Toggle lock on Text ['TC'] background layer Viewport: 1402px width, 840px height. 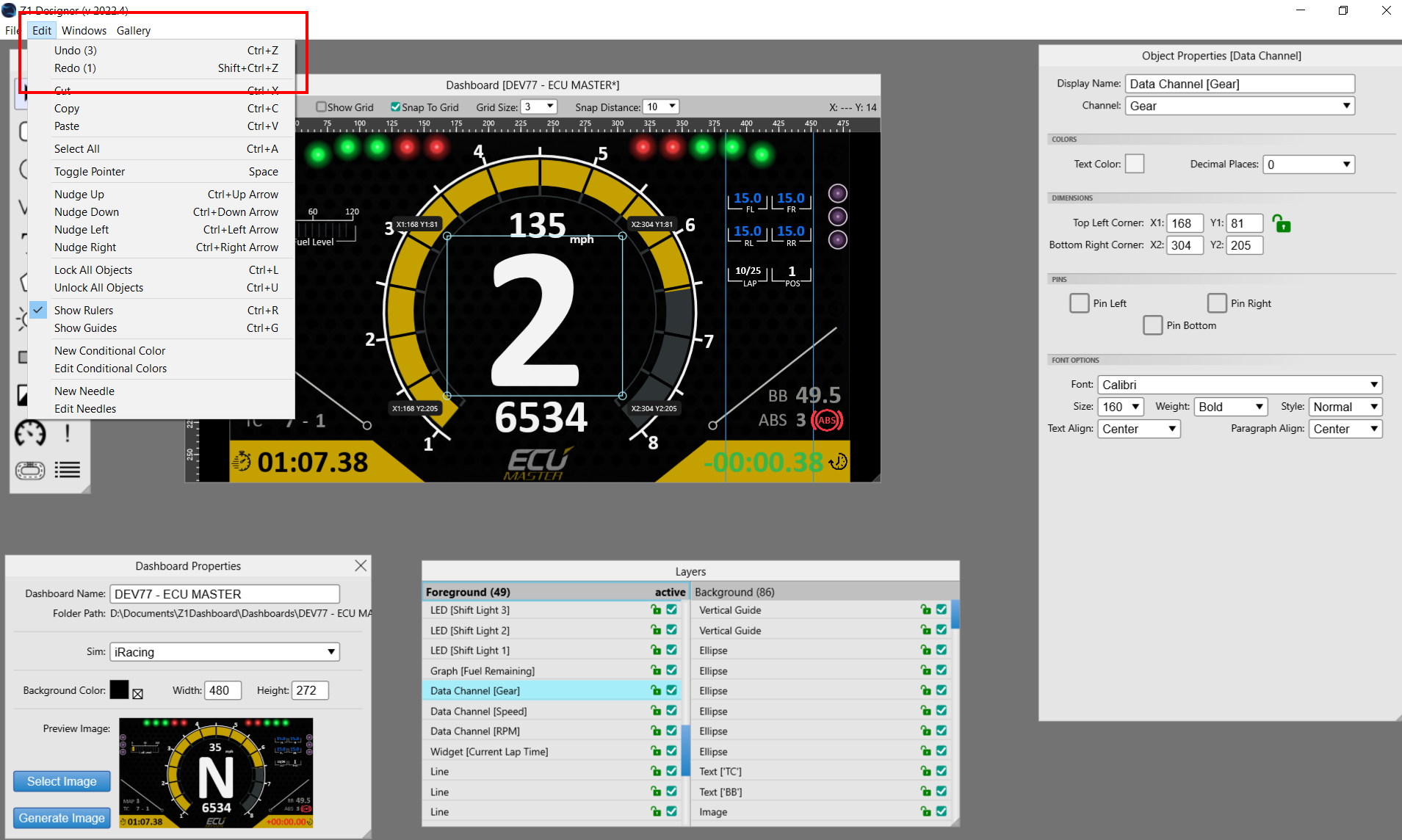point(926,771)
